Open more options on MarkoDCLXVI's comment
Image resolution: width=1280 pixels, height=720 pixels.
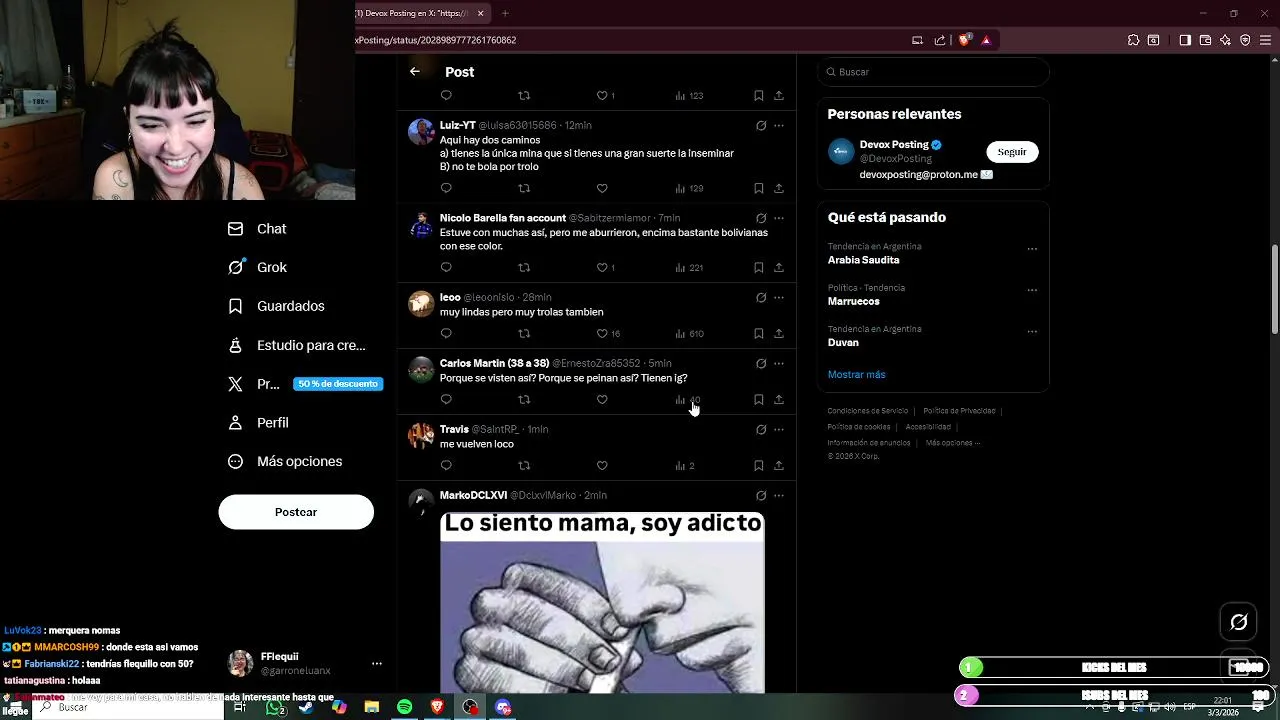click(x=779, y=495)
